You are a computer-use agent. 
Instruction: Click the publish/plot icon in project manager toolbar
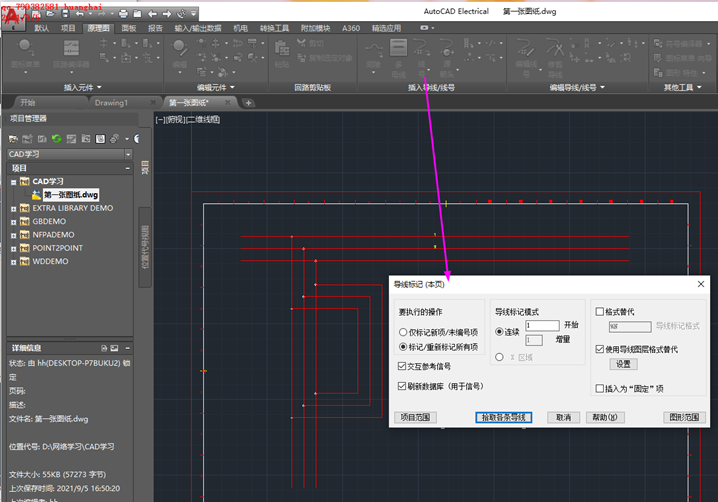point(114,138)
